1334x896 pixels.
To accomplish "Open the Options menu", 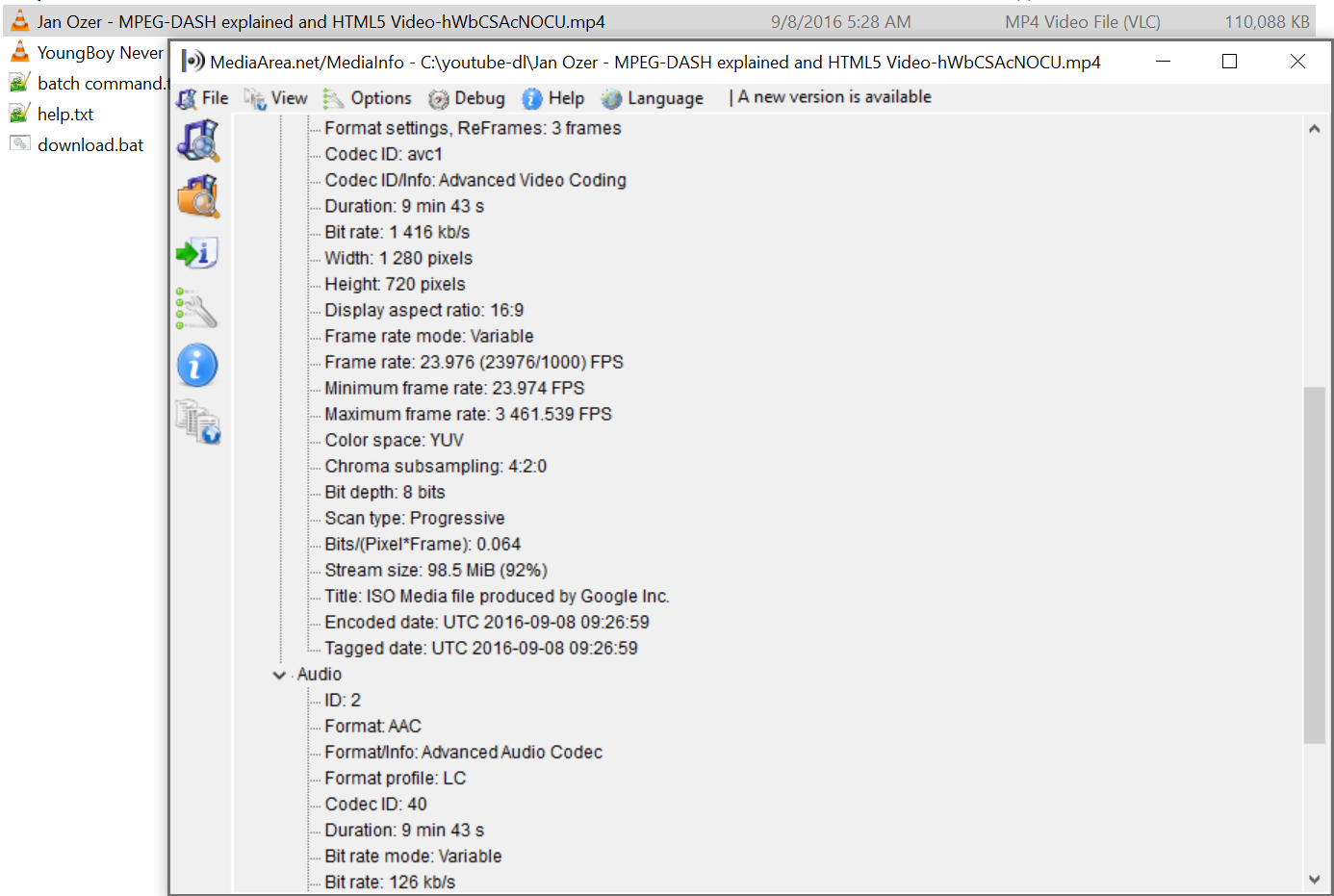I will [x=368, y=97].
